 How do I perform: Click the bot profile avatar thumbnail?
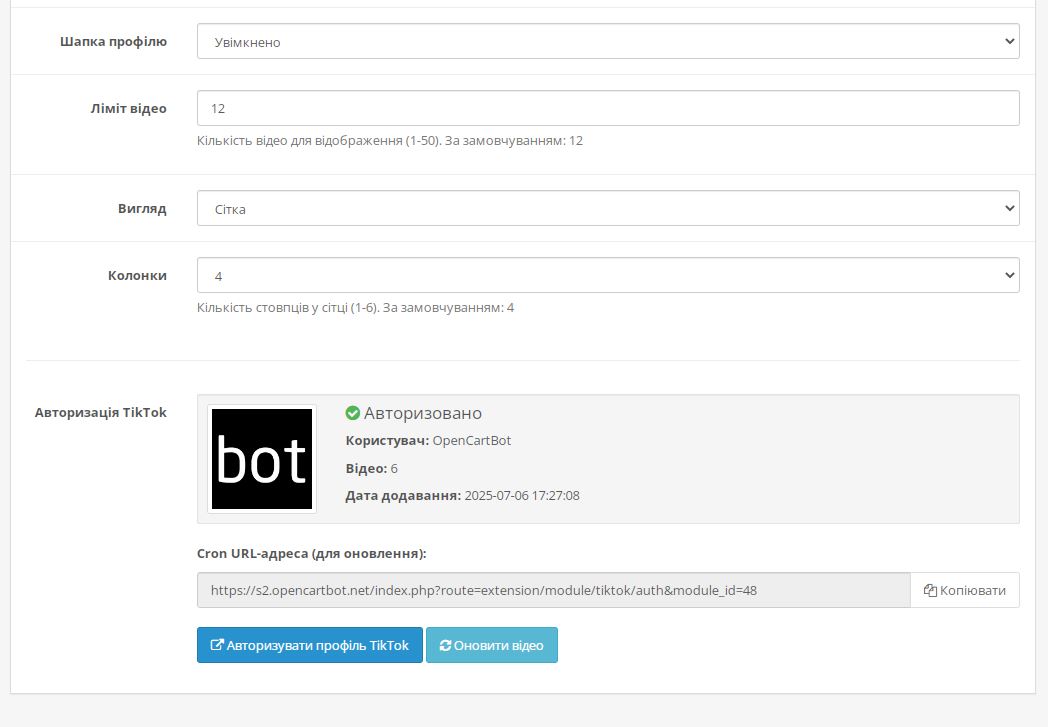(x=262, y=459)
